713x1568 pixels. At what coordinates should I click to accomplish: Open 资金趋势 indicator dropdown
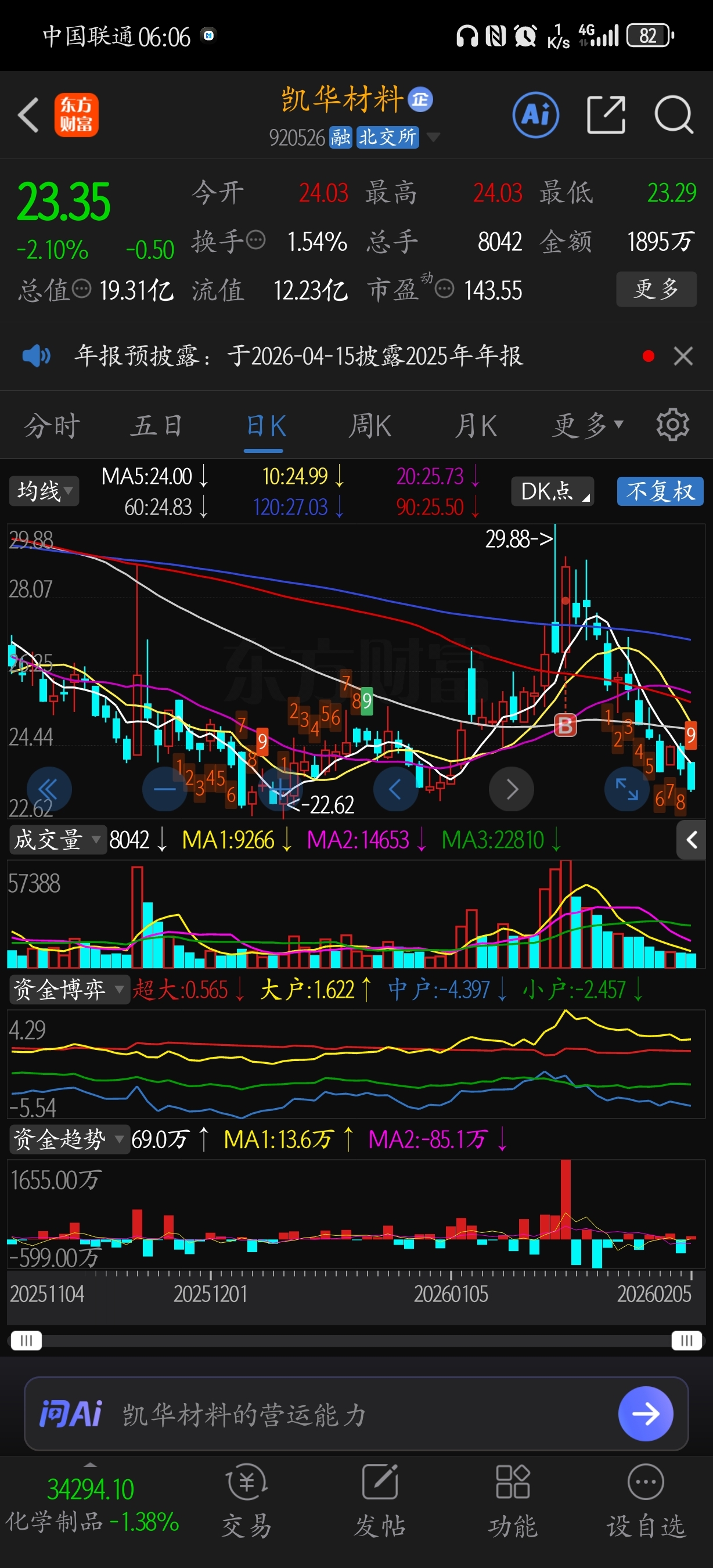pyautogui.click(x=69, y=1139)
